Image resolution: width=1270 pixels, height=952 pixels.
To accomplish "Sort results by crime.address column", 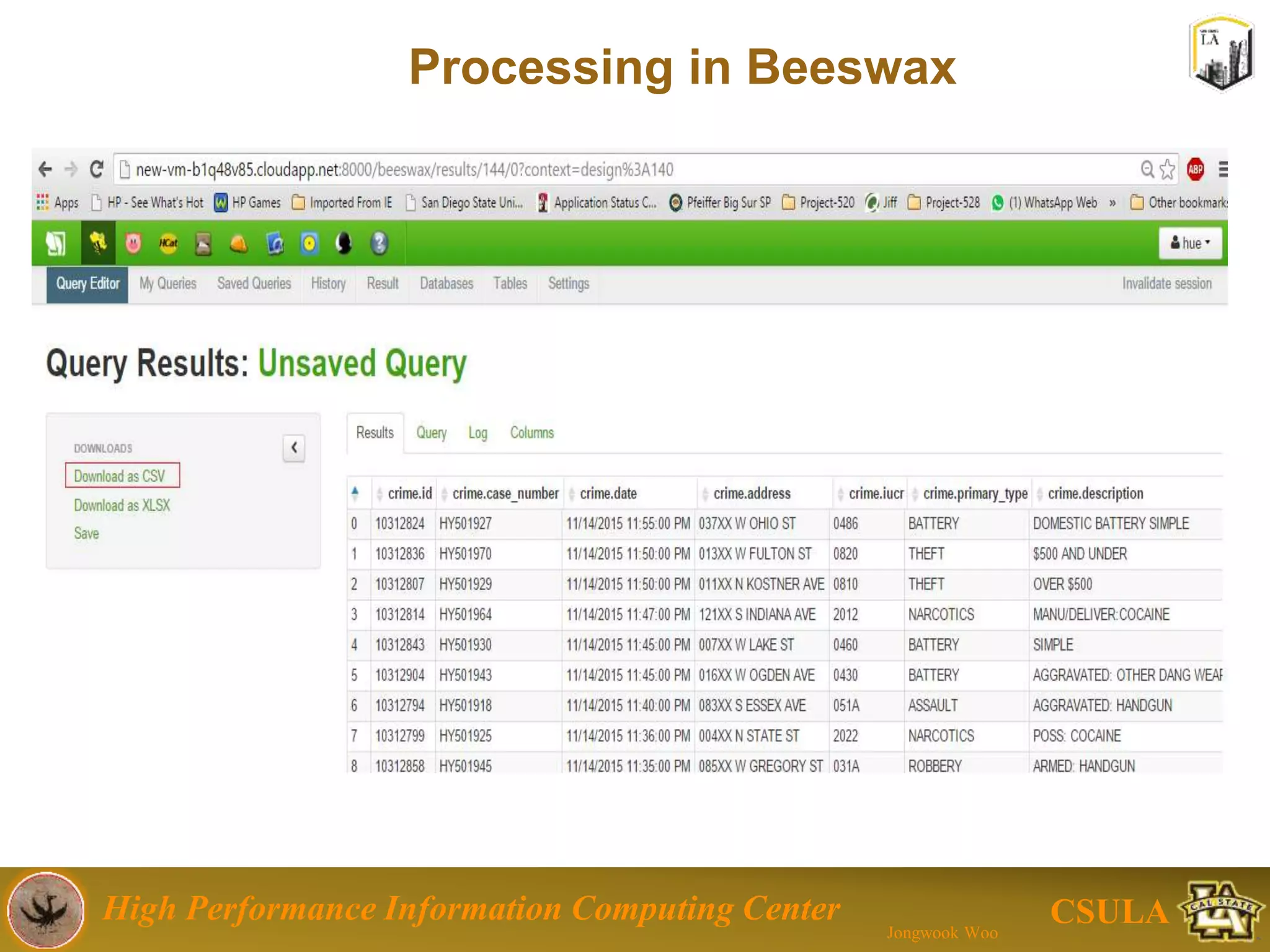I will (x=751, y=493).
